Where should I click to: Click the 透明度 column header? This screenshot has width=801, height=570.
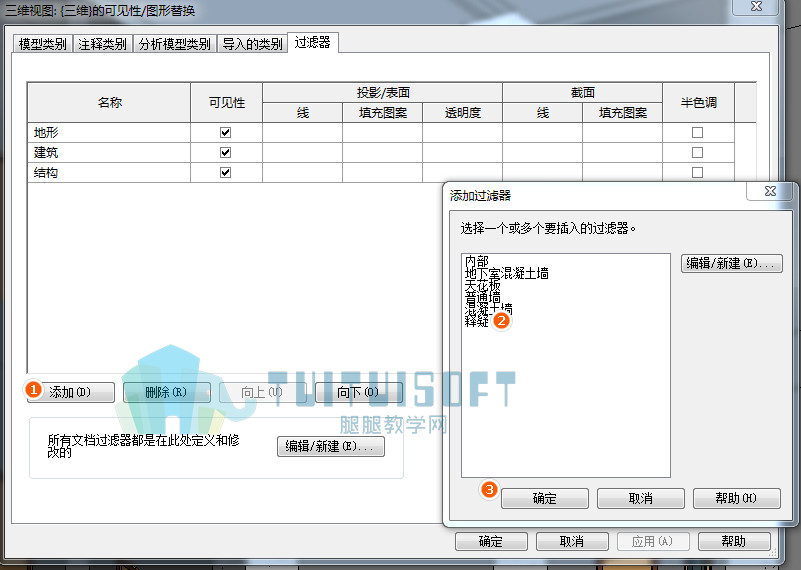coord(462,113)
